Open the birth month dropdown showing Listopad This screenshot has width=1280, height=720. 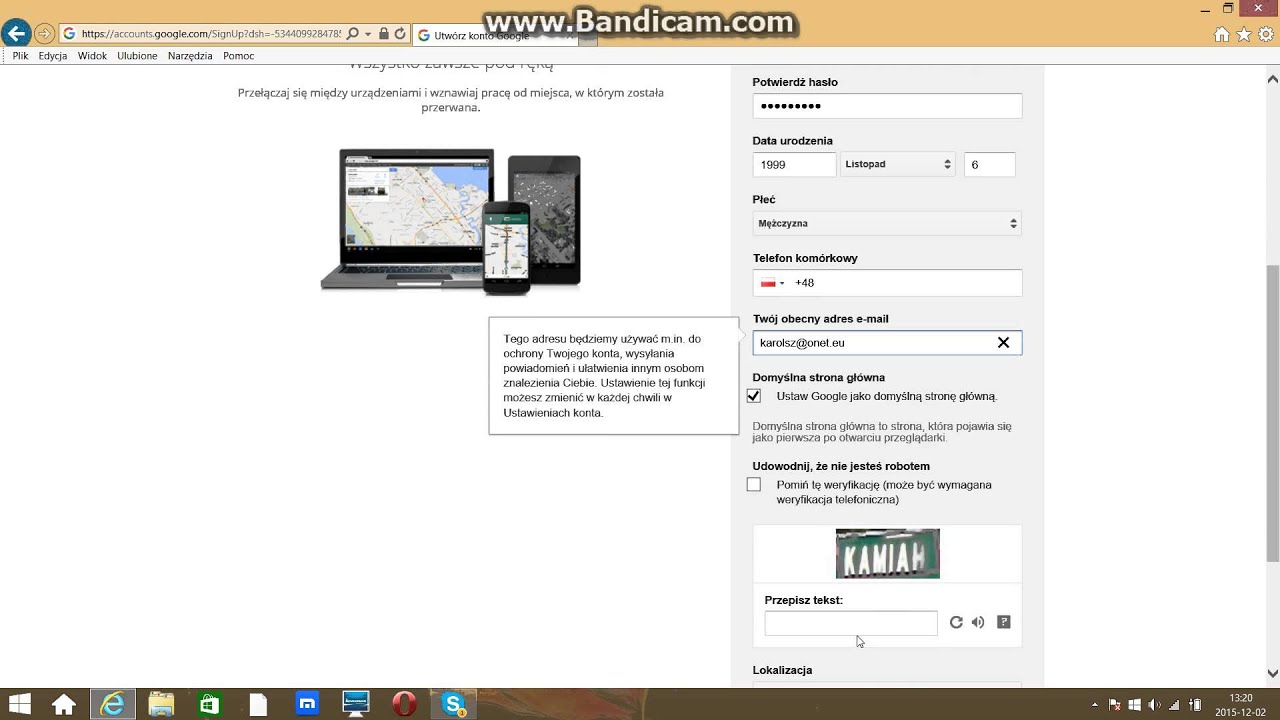898,164
